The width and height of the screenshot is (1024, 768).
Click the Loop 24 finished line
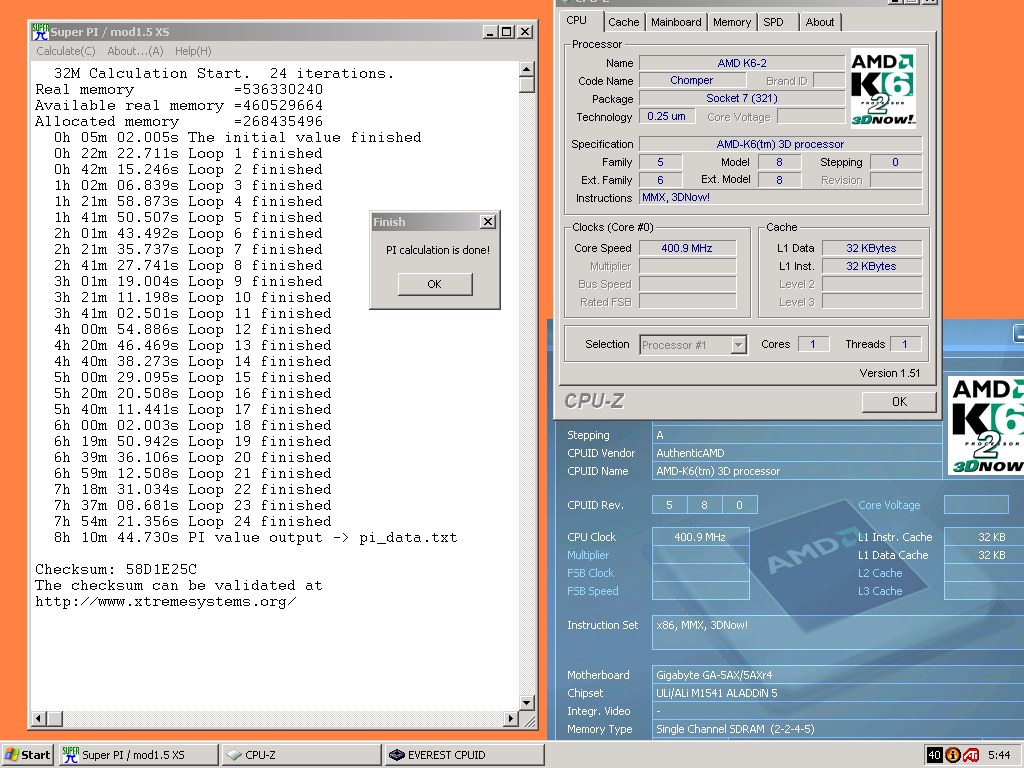pyautogui.click(x=192, y=522)
